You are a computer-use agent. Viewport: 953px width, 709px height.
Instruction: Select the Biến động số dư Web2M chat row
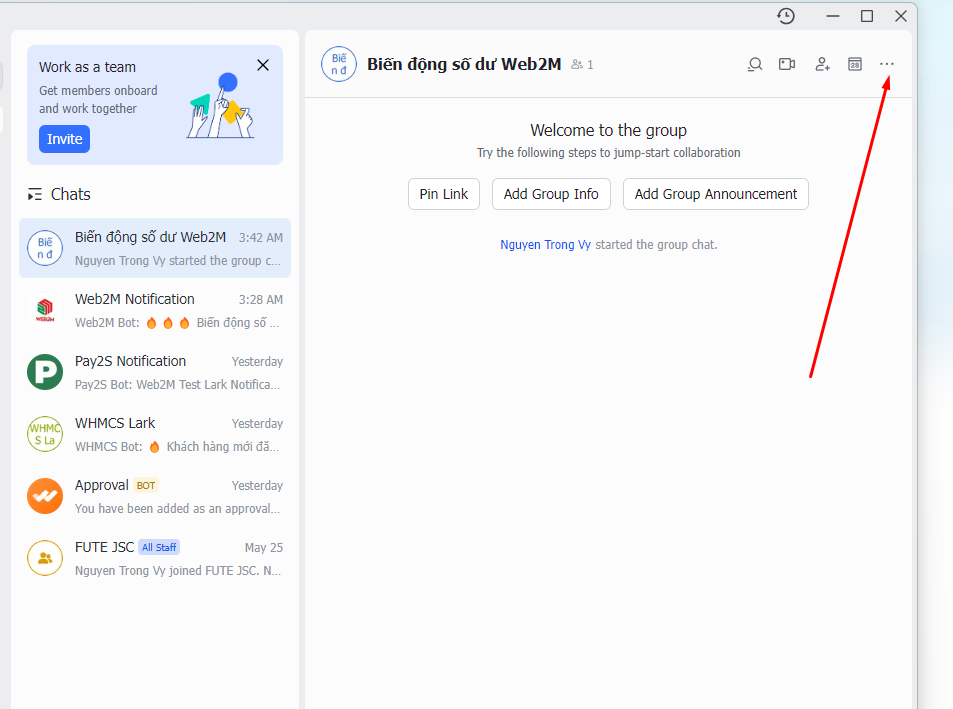pyautogui.click(x=155, y=248)
